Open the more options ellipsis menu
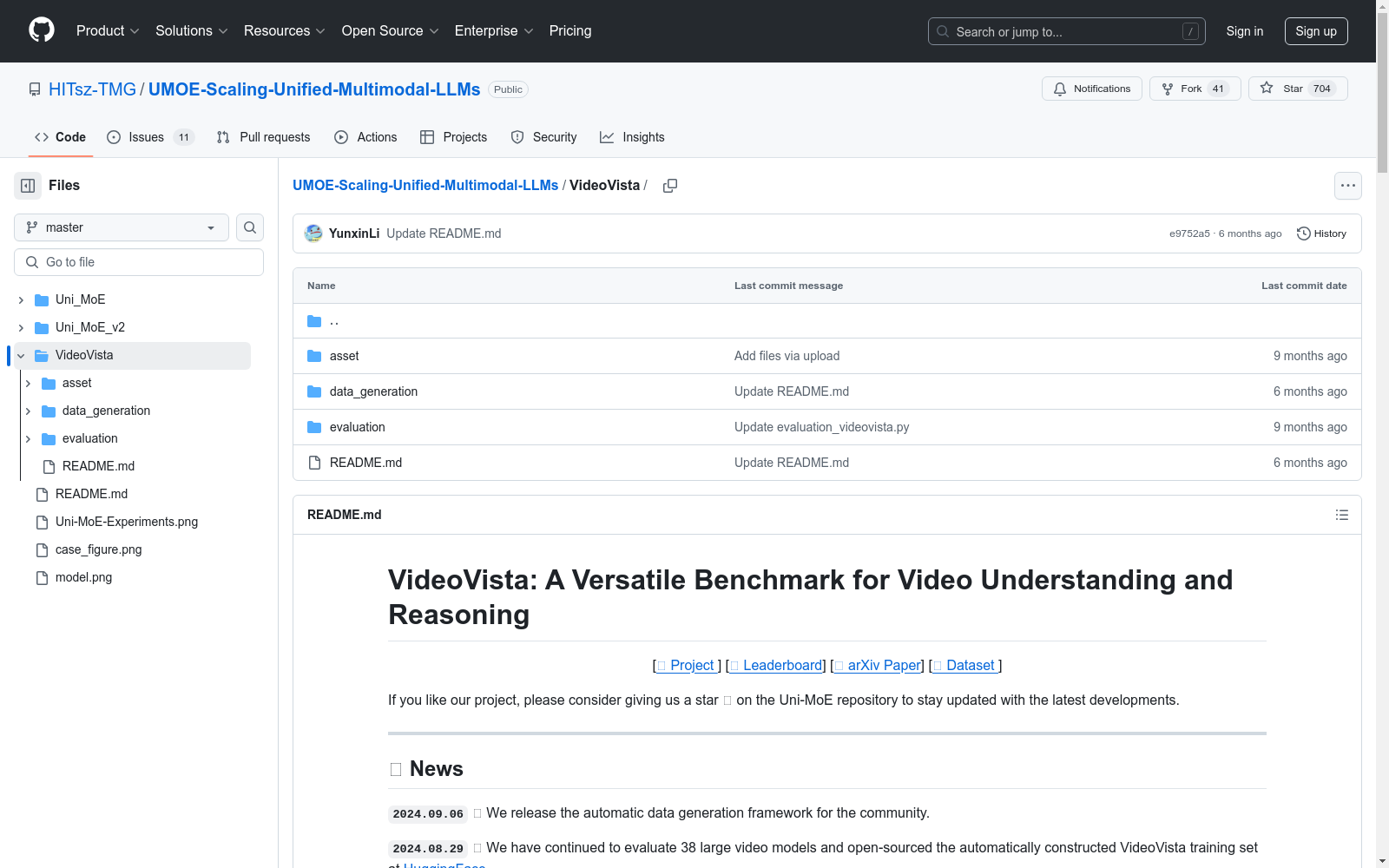The width and height of the screenshot is (1389, 868). coord(1348,186)
